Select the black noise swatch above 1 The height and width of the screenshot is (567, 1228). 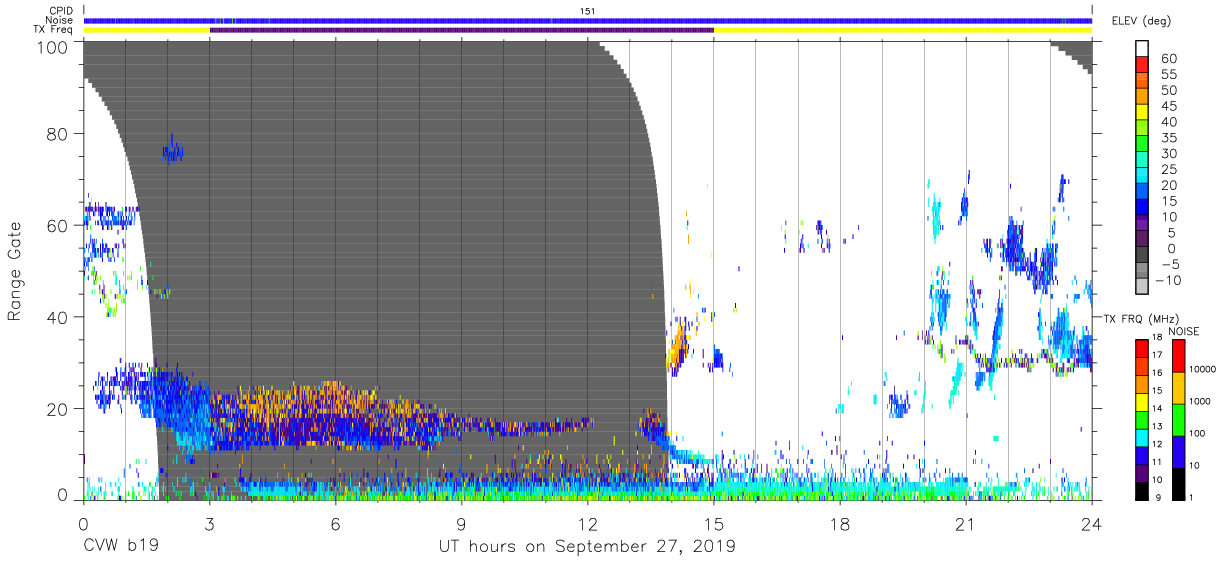(x=1177, y=484)
